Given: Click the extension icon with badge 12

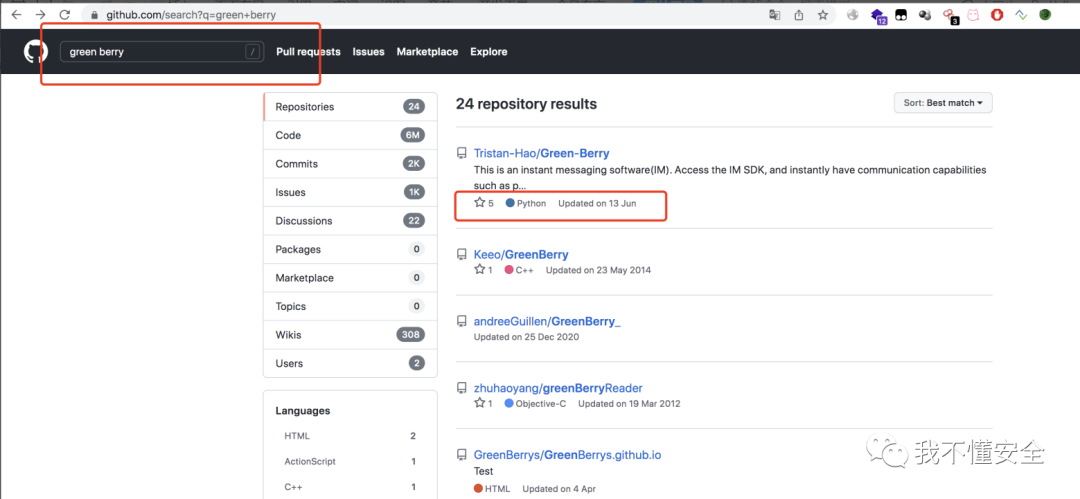Looking at the screenshot, I should click(x=878, y=15).
